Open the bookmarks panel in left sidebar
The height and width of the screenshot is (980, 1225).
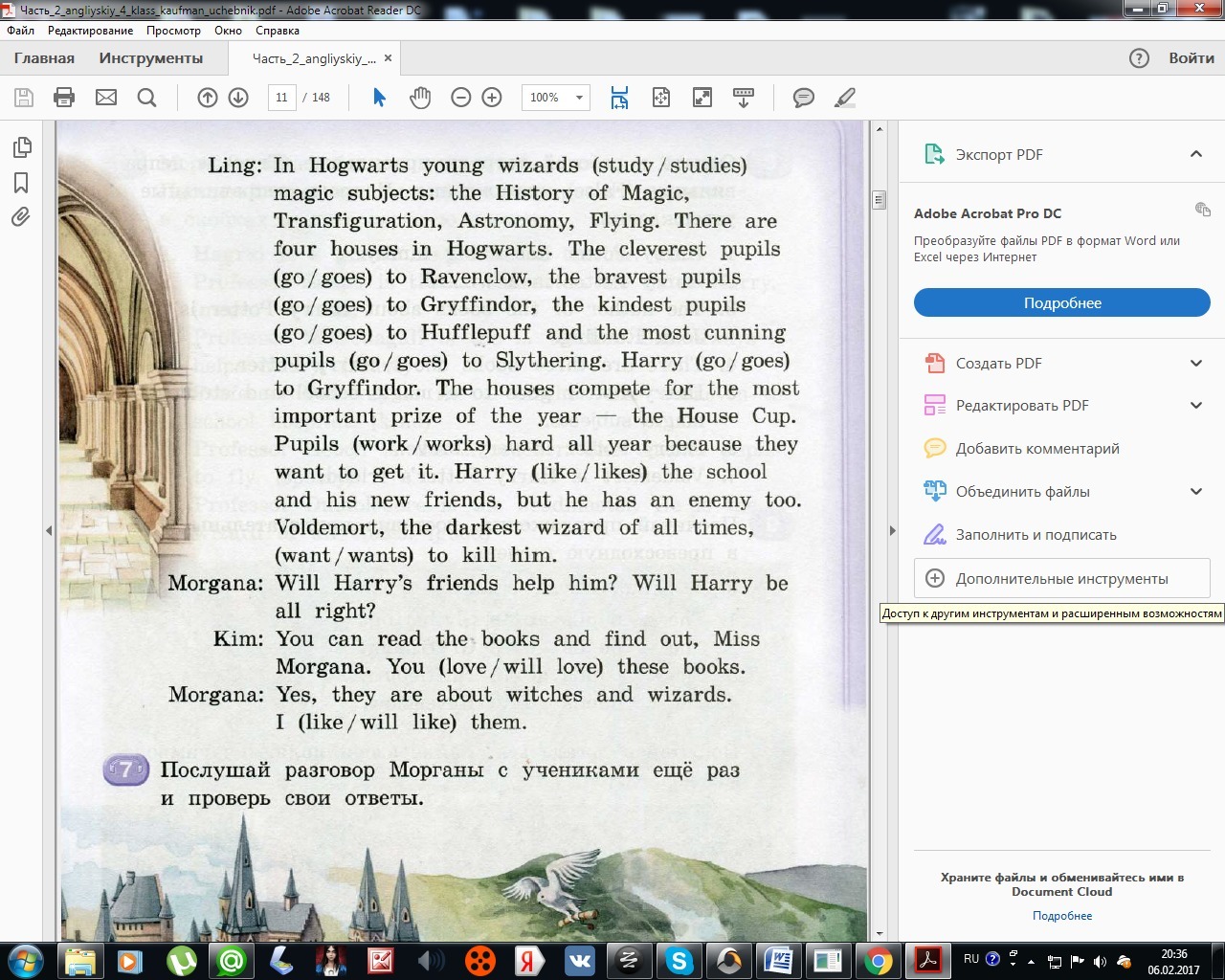(x=21, y=183)
